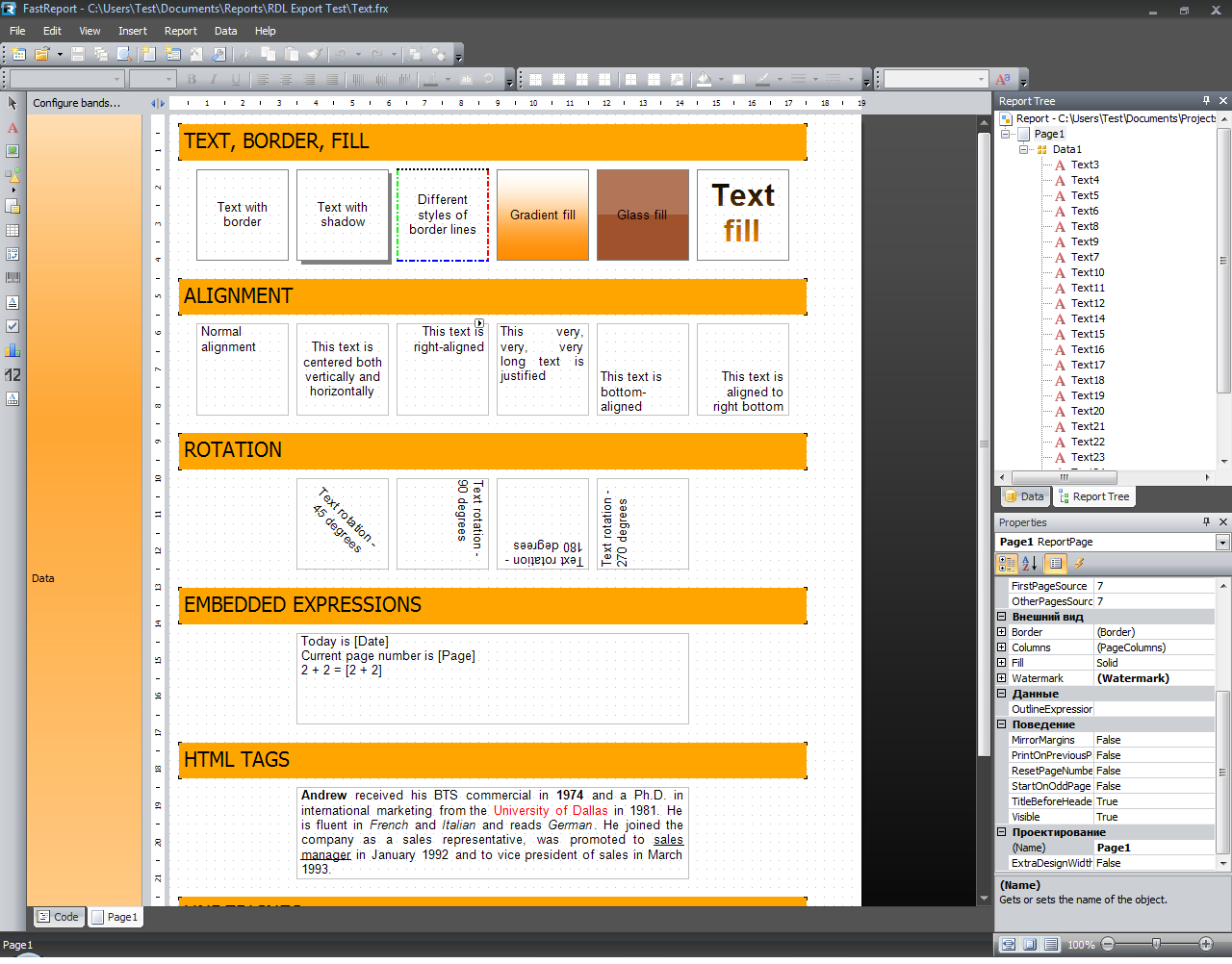Open the Insert menu
The image size is (1232, 964).
(133, 31)
